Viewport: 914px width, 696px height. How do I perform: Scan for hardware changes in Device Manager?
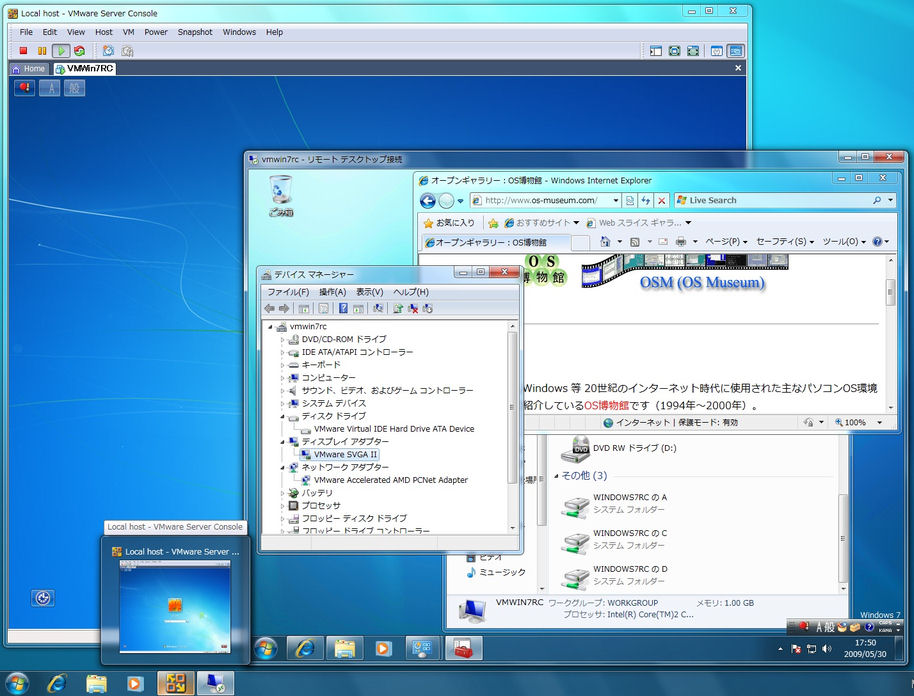(378, 308)
